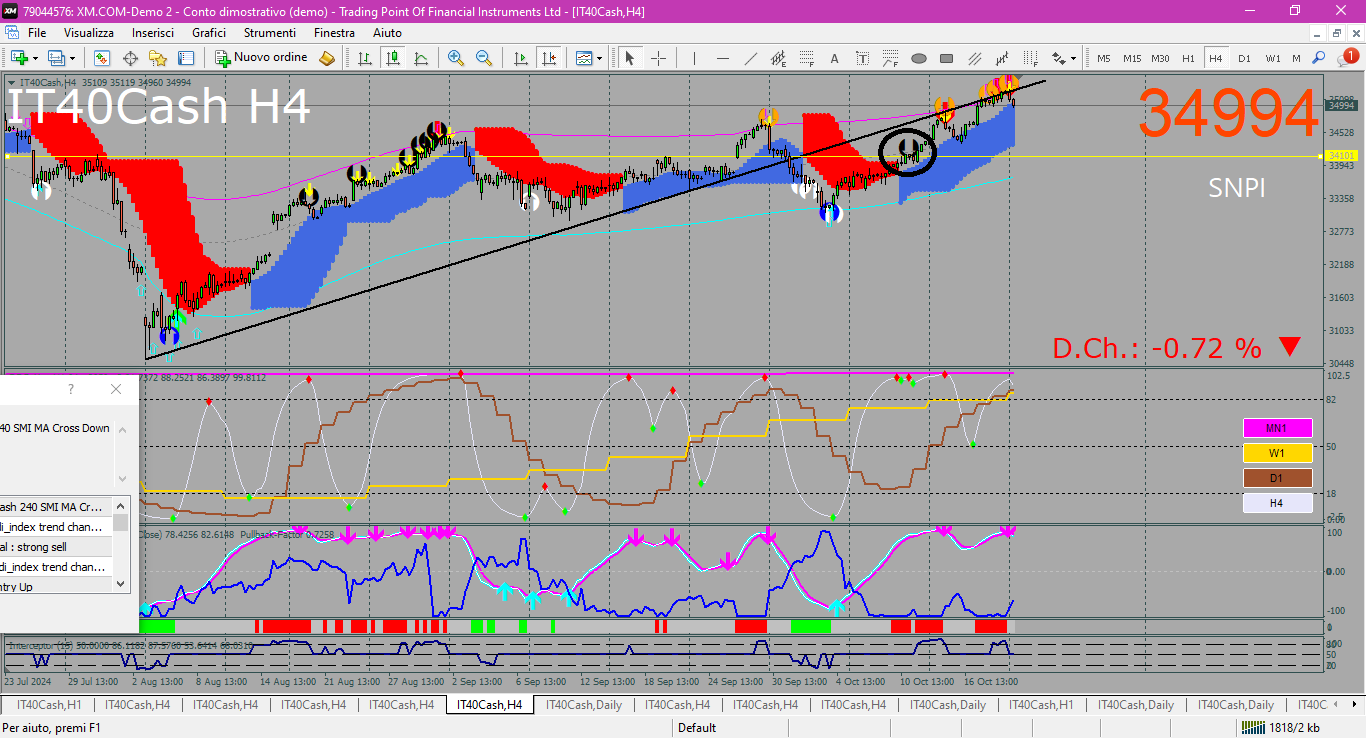1366x738 pixels.
Task: Switch to M30 timeframe
Action: tap(1160, 58)
